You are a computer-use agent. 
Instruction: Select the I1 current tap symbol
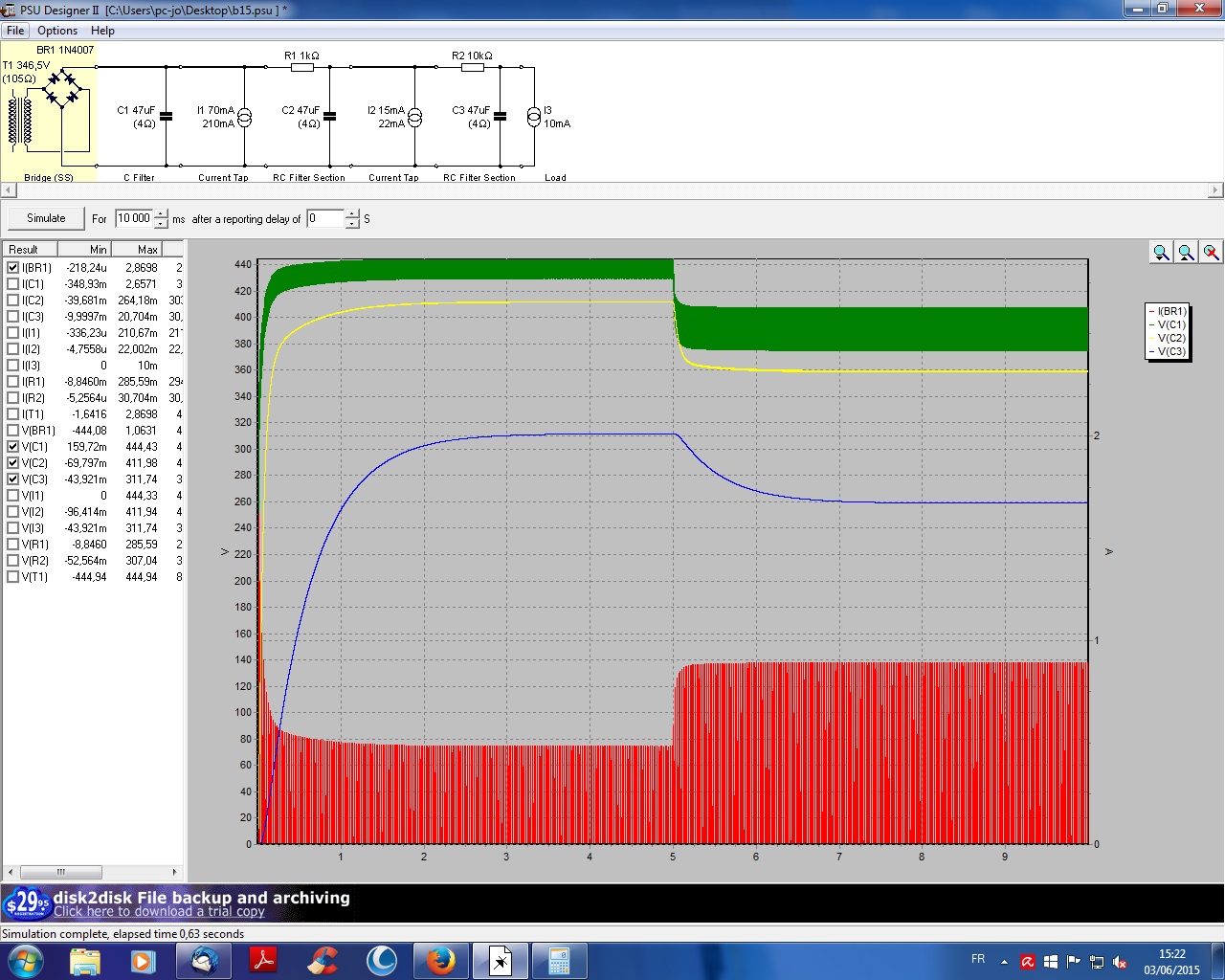[x=244, y=117]
